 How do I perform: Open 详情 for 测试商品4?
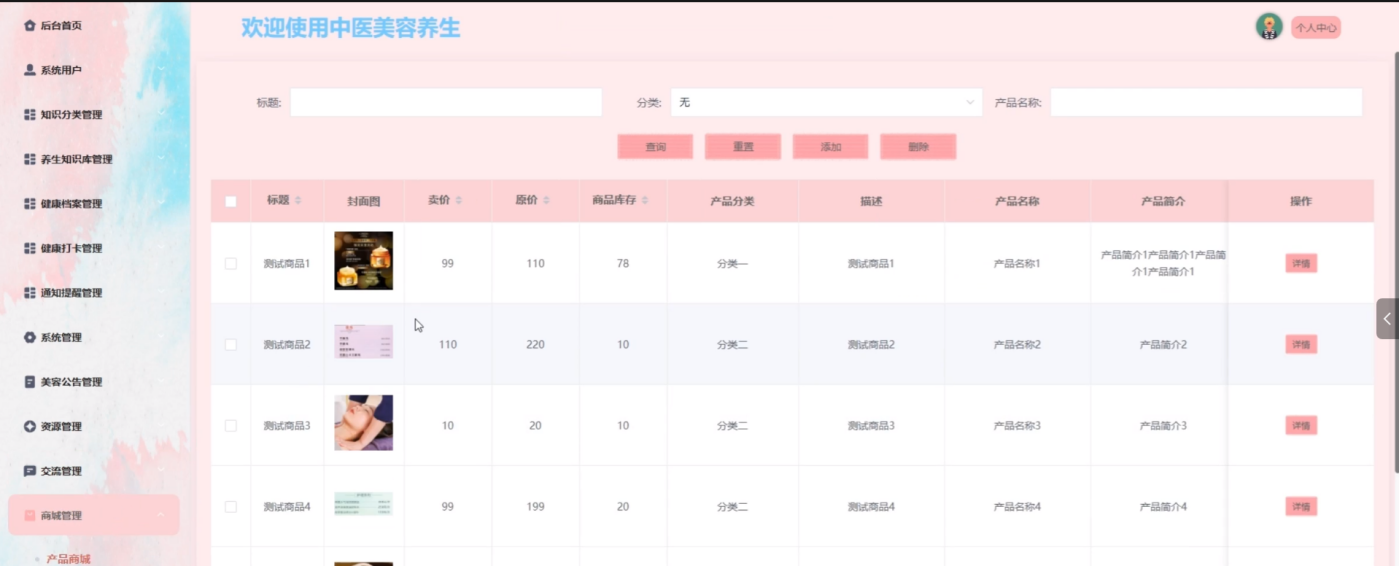click(x=1301, y=507)
